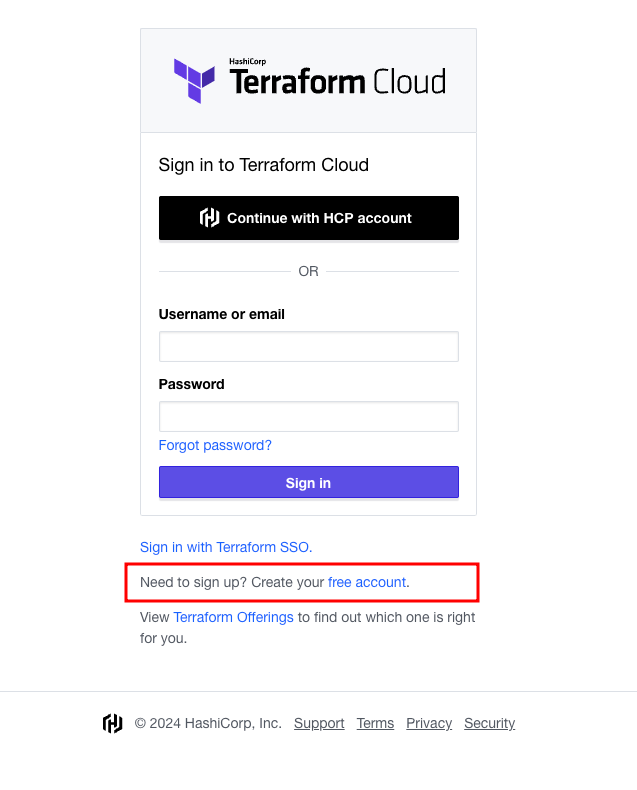
Task: Focus the Password input field
Action: click(x=308, y=417)
